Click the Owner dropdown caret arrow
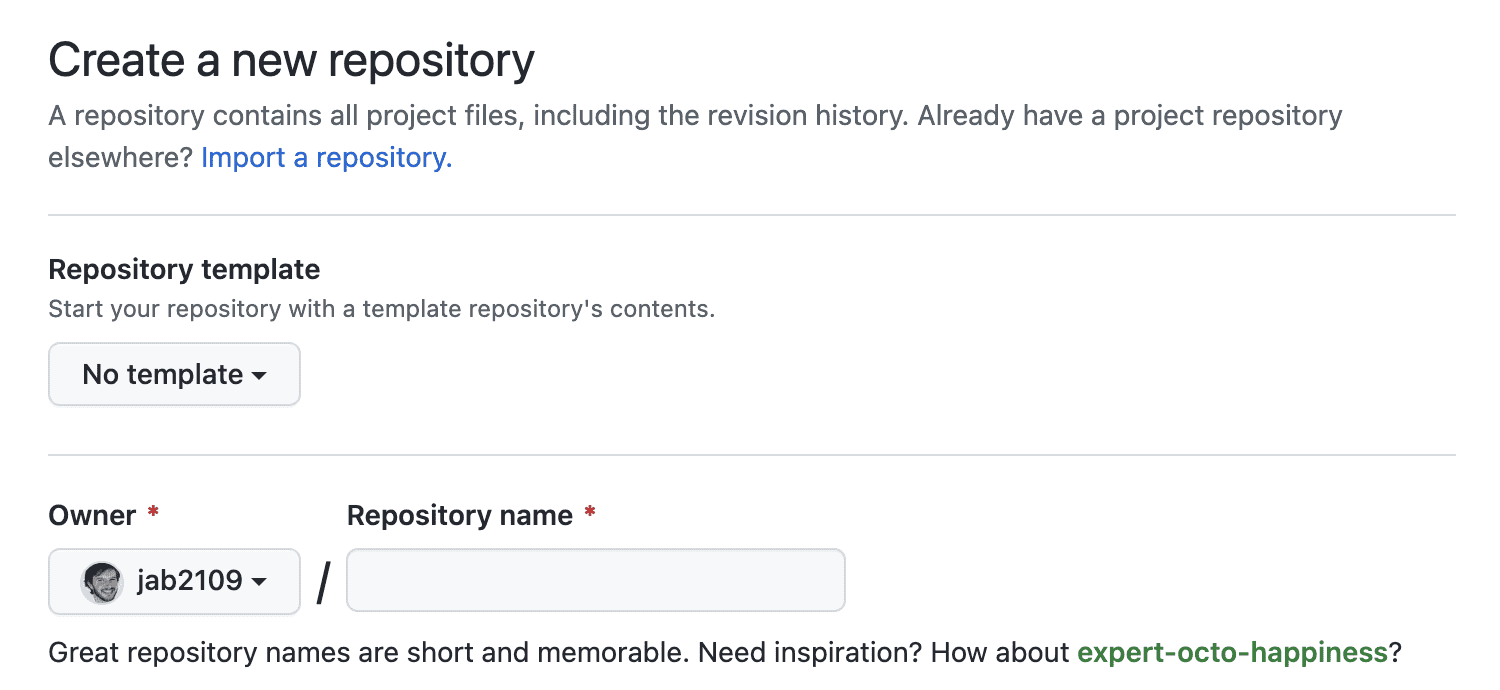The image size is (1500, 690). [259, 581]
